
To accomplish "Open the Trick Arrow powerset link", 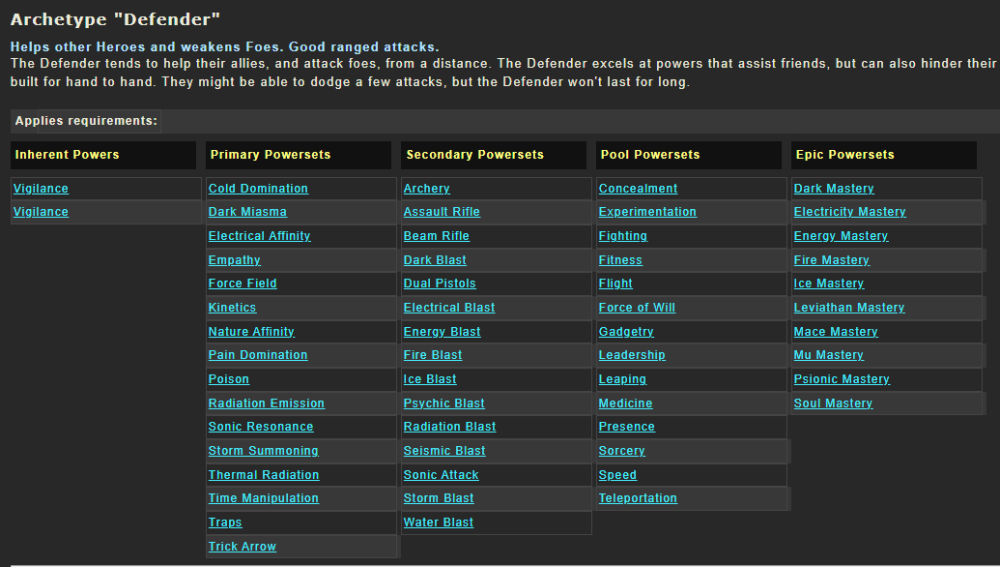I will (x=242, y=547).
